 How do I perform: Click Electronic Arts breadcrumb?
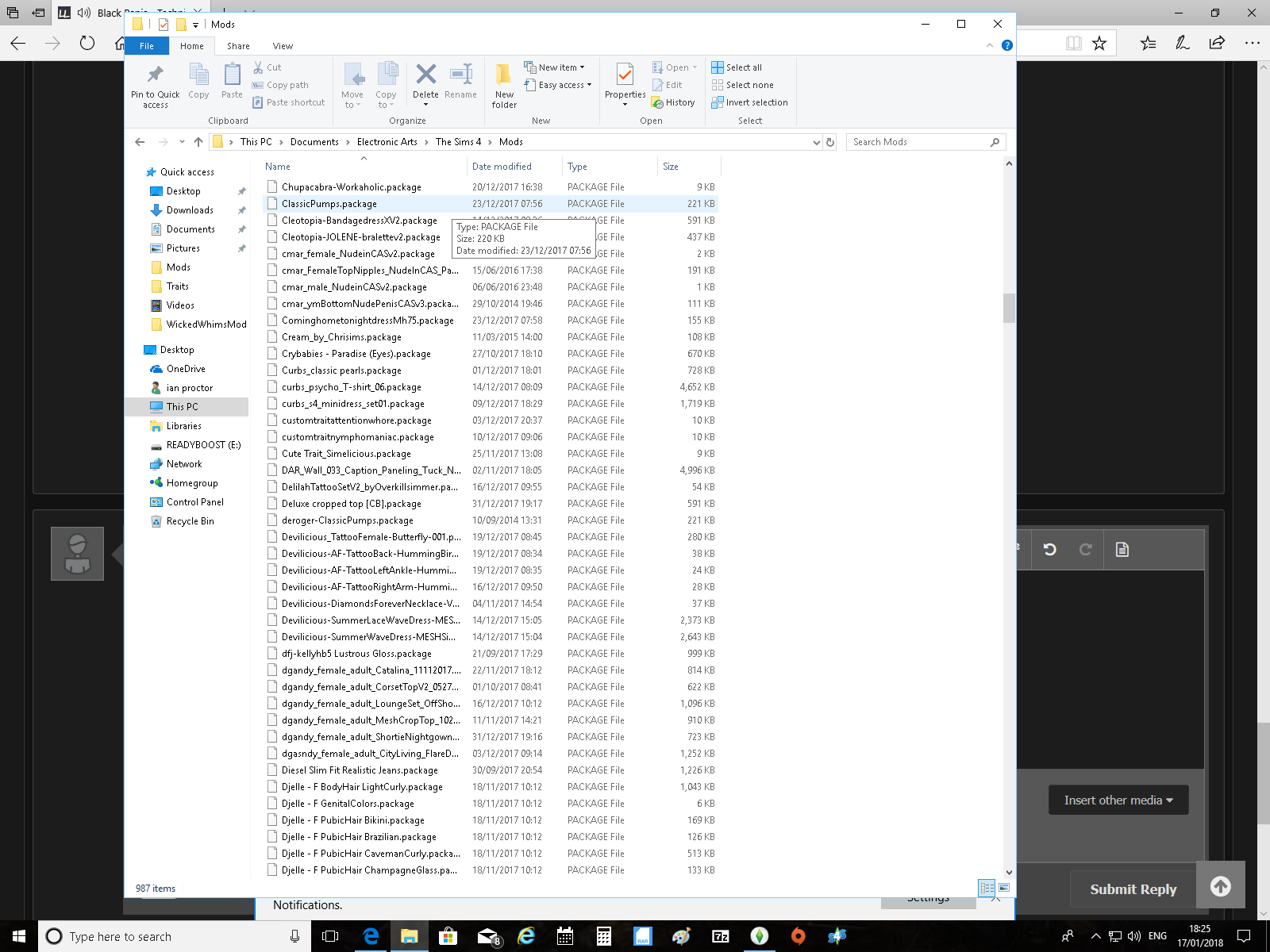pos(387,142)
